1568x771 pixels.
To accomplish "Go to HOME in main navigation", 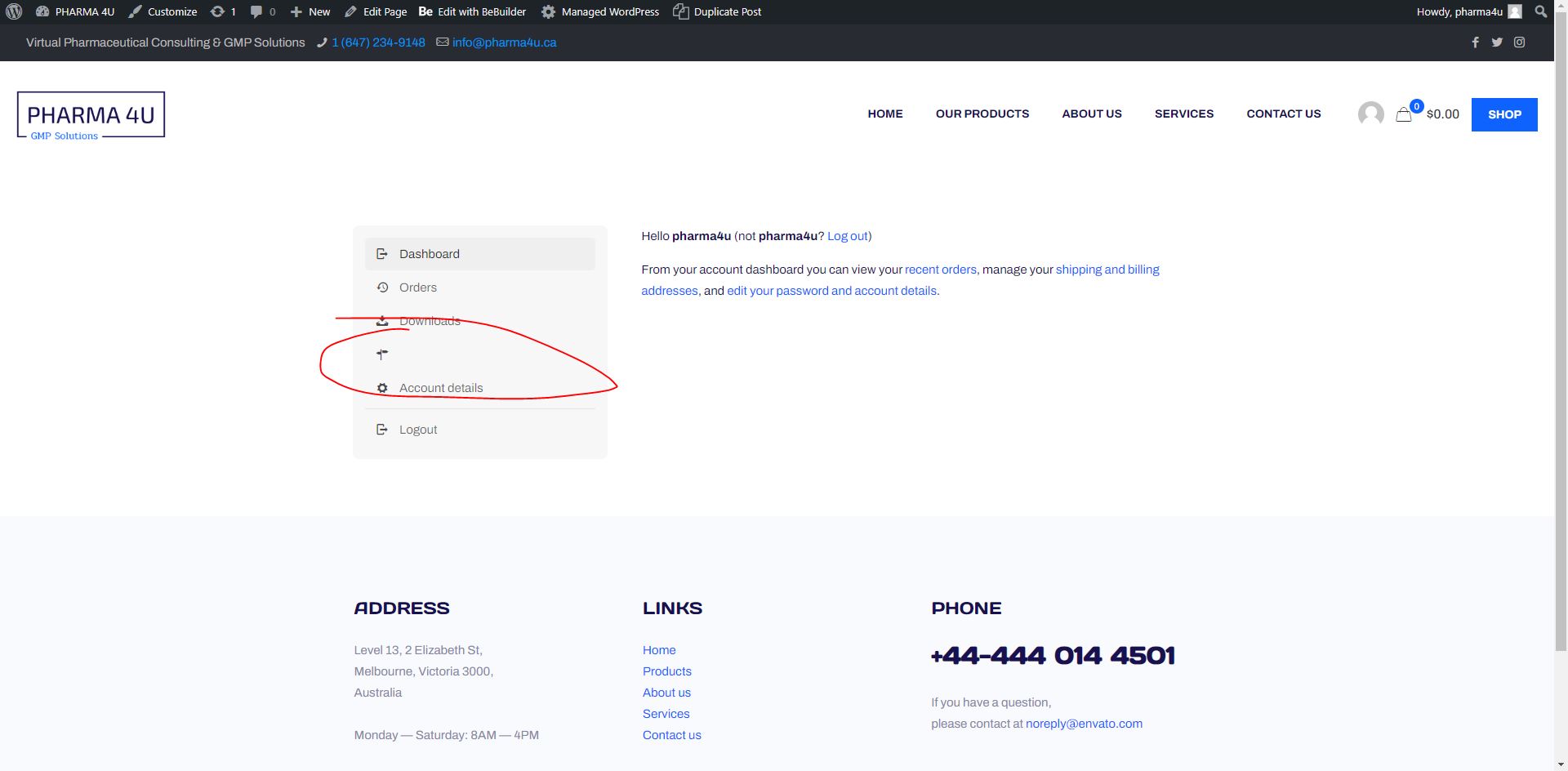I will point(885,114).
